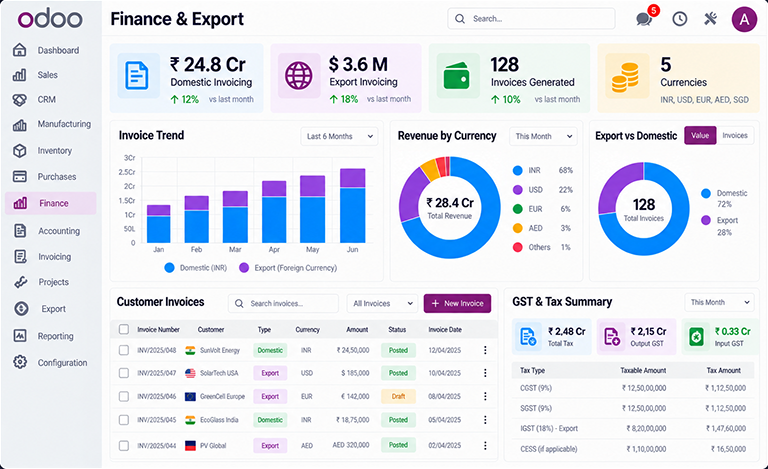This screenshot has height=469, width=768.
Task: Click the Sales bar chart icon
Action: tap(20, 75)
